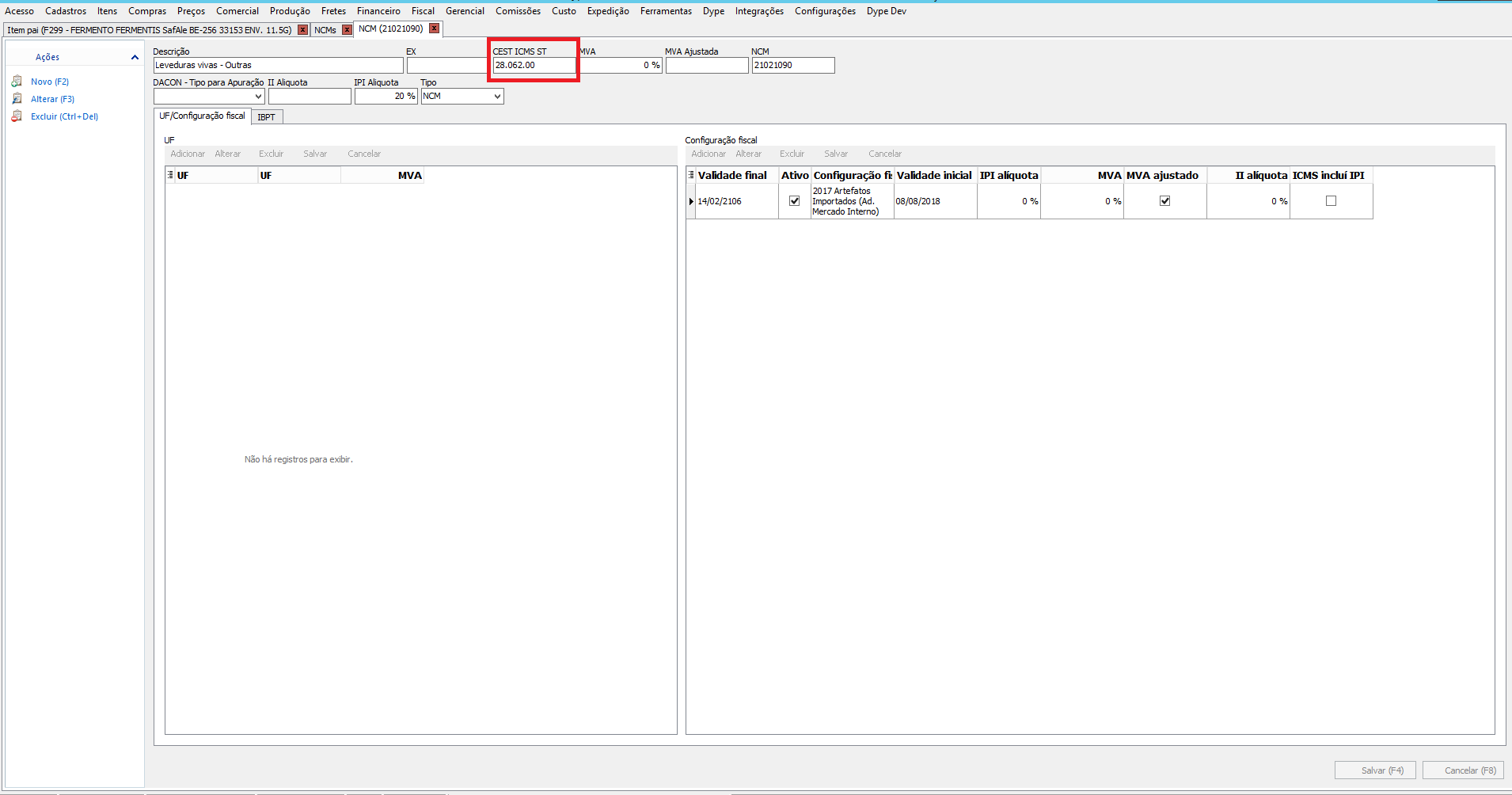Open the Configurações menu
Screen dimensions: 1512x795
[825, 11]
